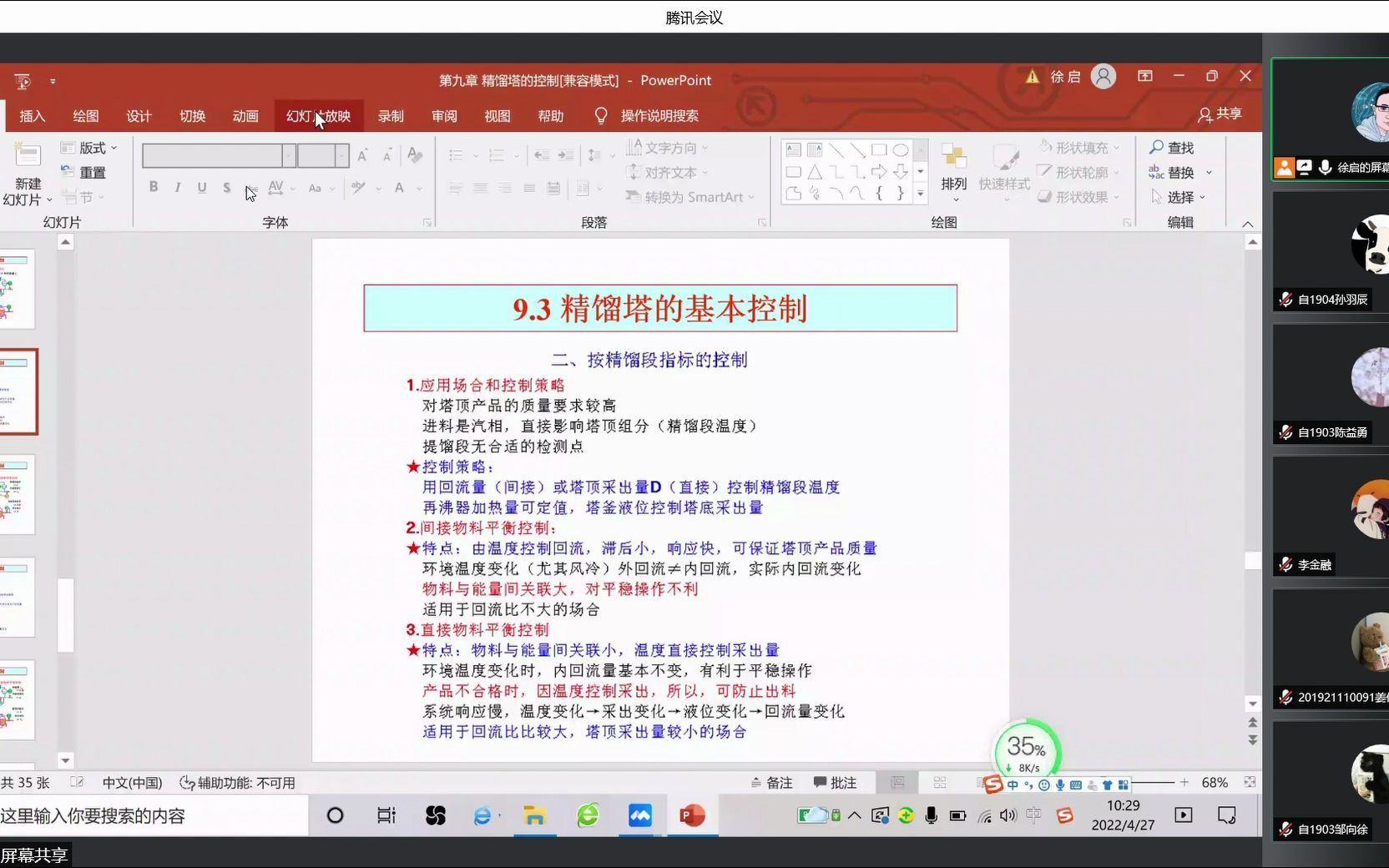Screen dimensions: 1389x868
Task: Open Shape Fill (形状填充) menu
Action: [1079, 148]
